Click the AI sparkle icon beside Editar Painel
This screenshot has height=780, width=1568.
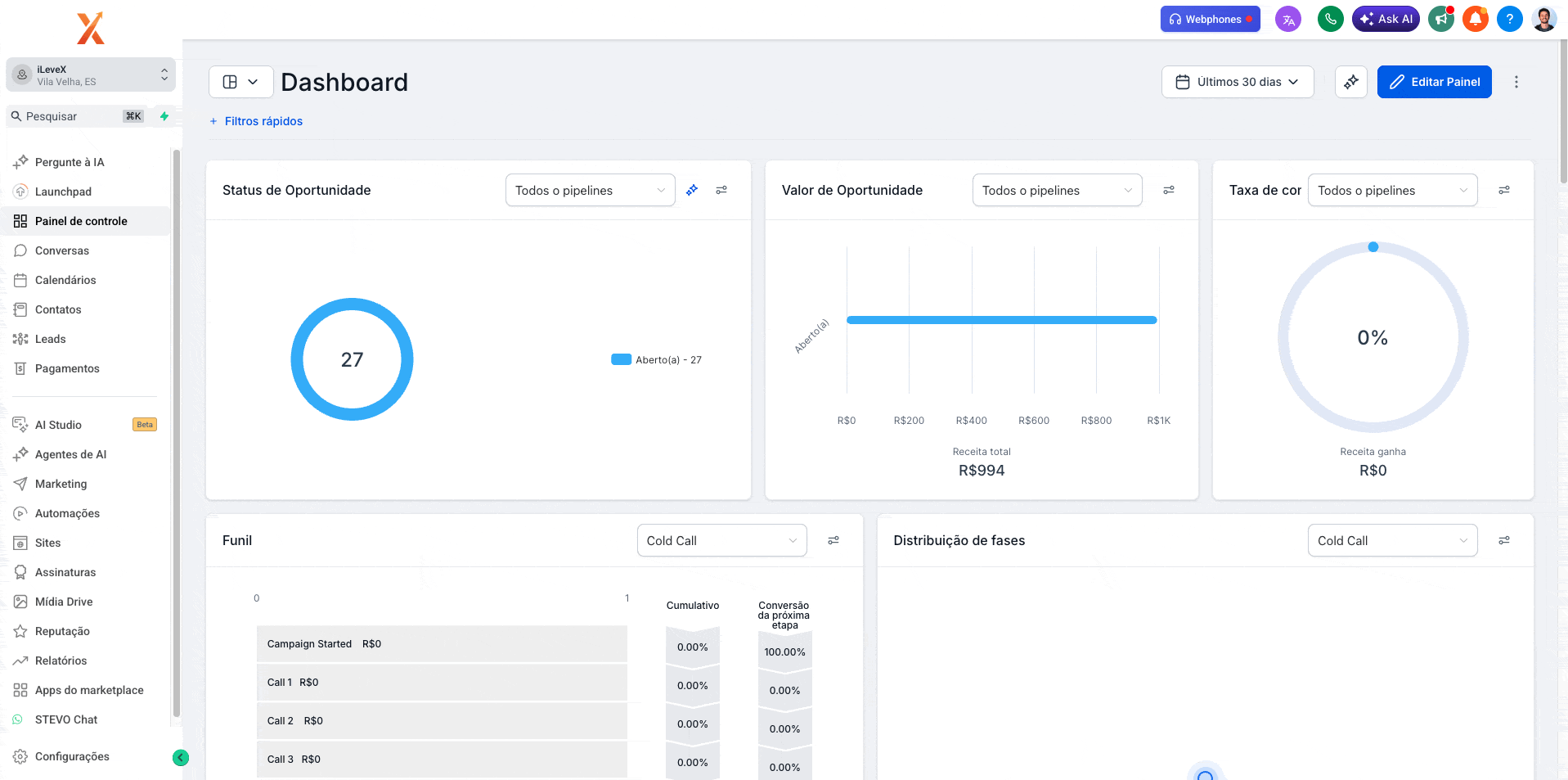(1351, 82)
